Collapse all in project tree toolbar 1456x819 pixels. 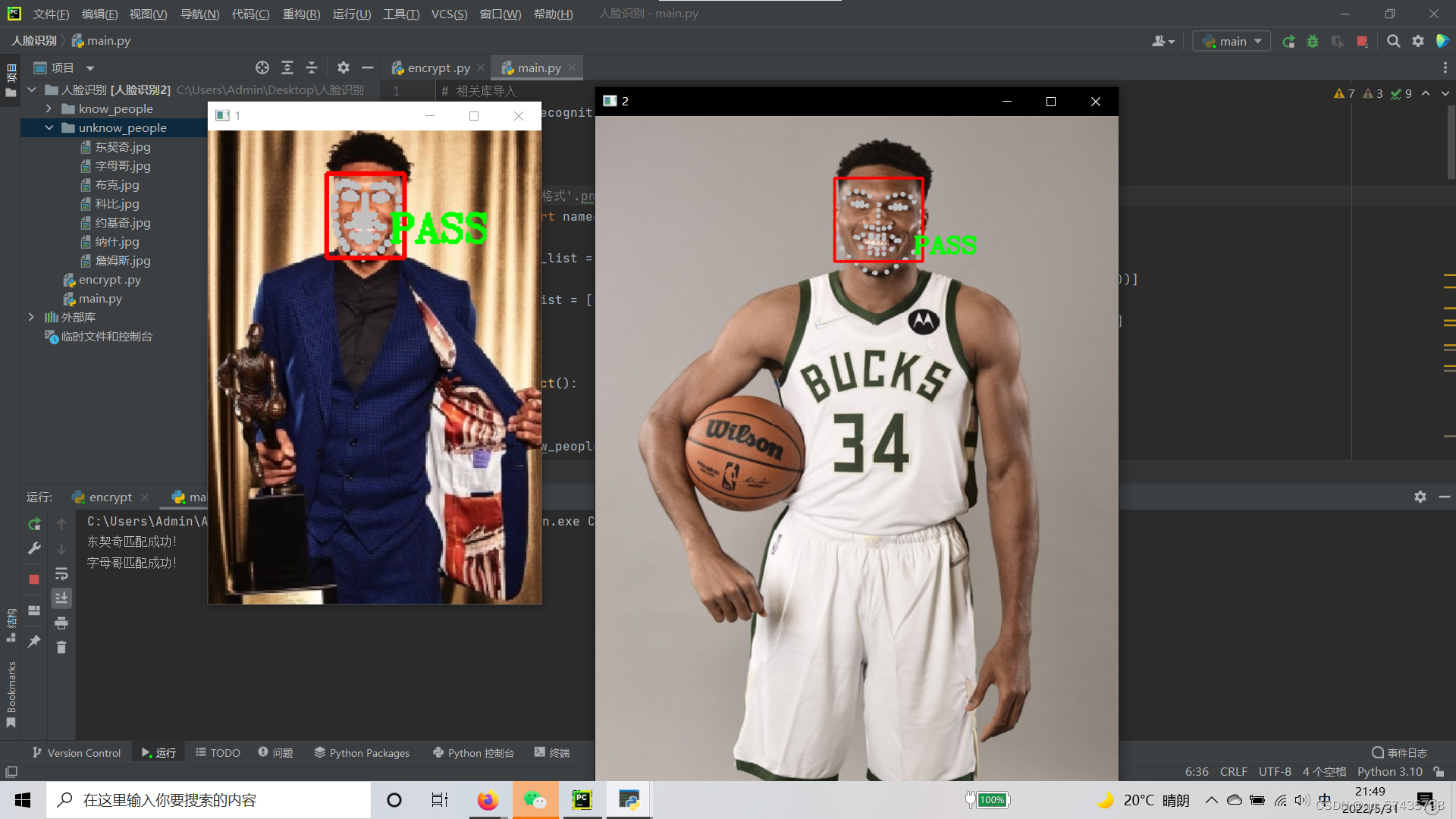tap(312, 67)
